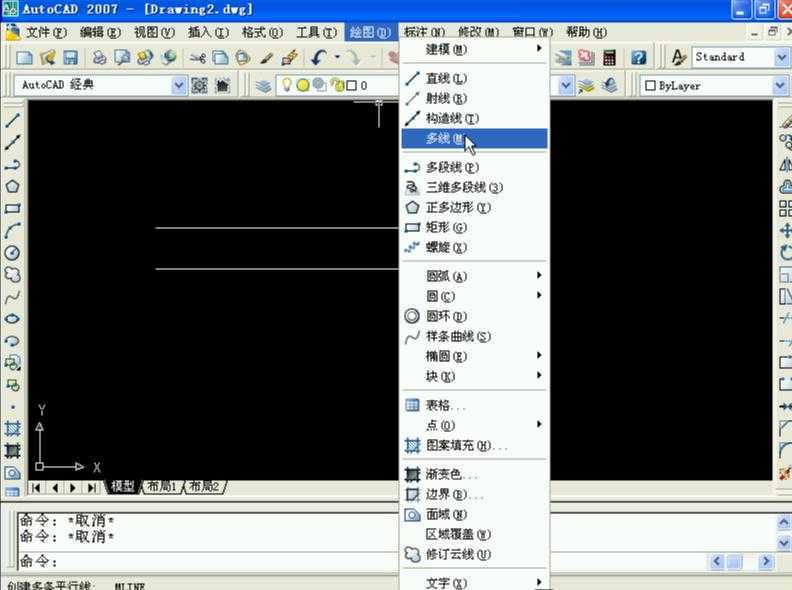Switch to the 模型 tab
Viewport: 792px width, 590px height.
click(x=122, y=486)
